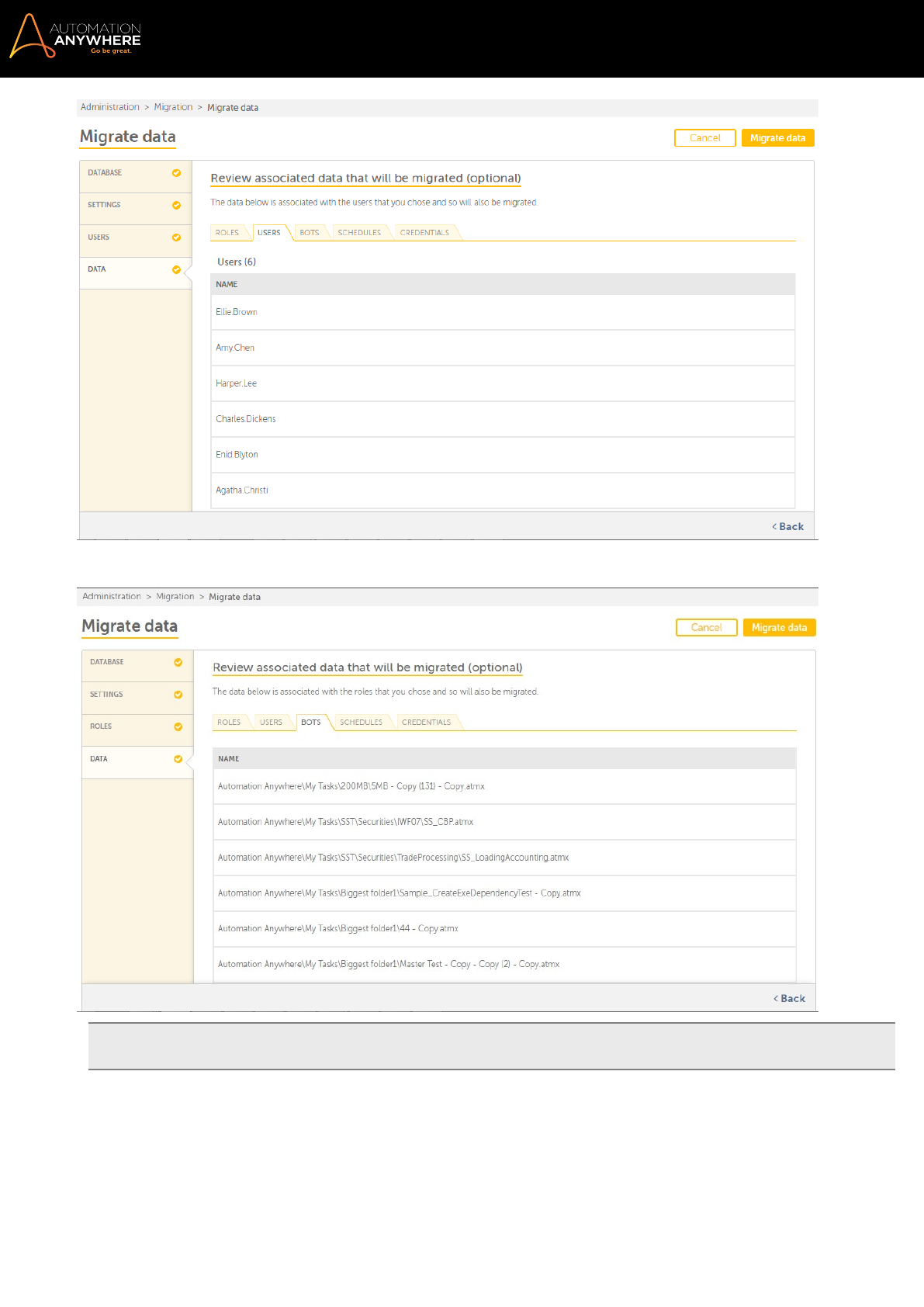The width and height of the screenshot is (924, 1307).
Task: Select USERS tab in upper panel
Action: coord(269,233)
